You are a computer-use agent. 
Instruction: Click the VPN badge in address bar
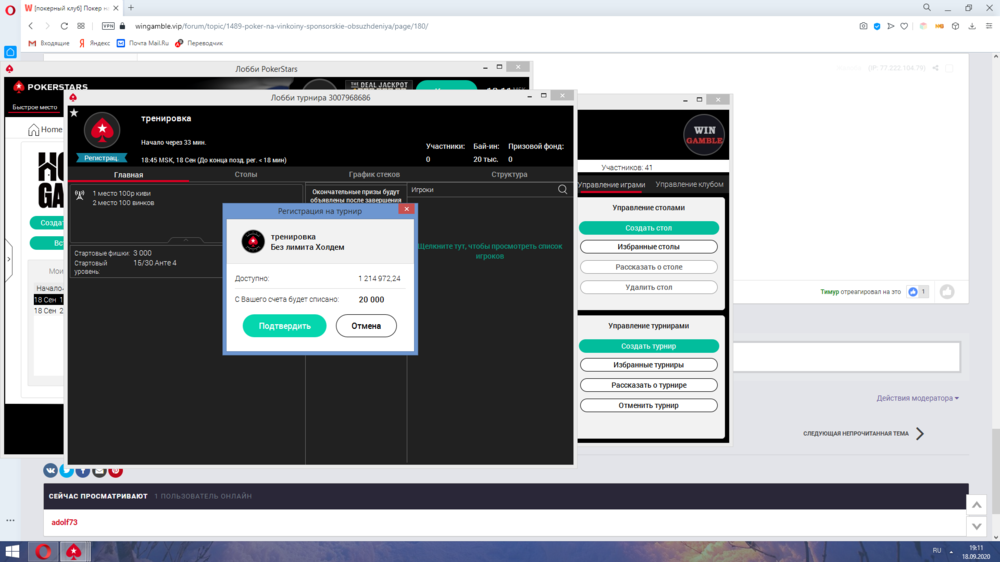point(108,26)
